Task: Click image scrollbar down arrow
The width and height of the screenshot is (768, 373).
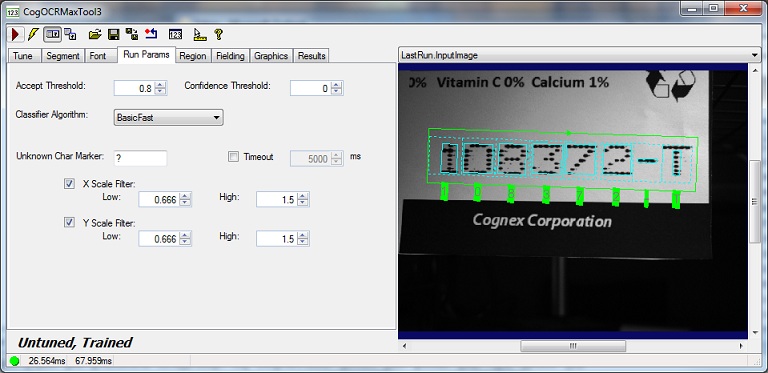Action: pyautogui.click(x=754, y=334)
